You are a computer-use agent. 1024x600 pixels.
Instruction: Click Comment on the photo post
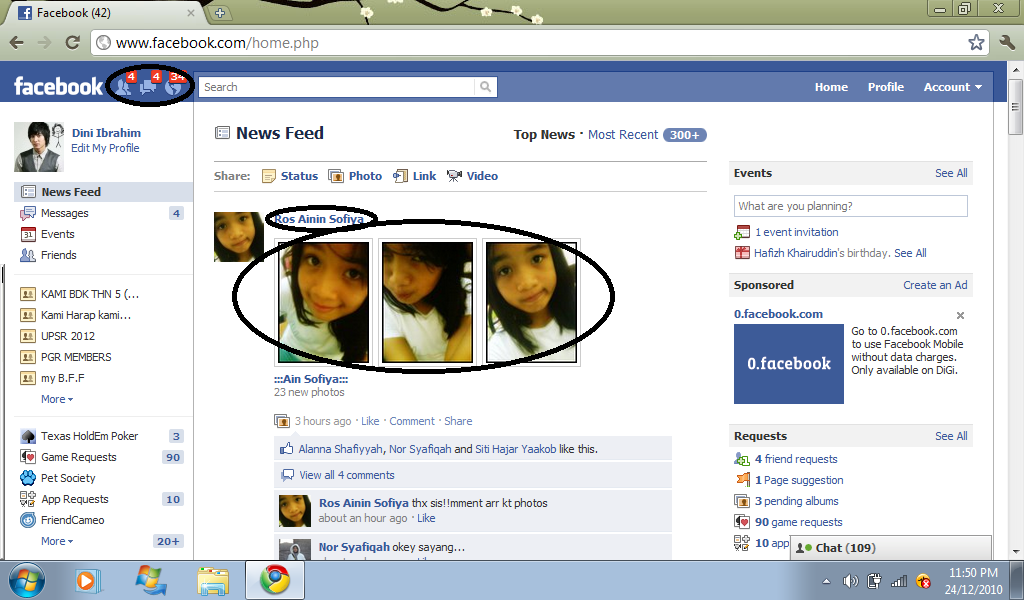coord(412,421)
